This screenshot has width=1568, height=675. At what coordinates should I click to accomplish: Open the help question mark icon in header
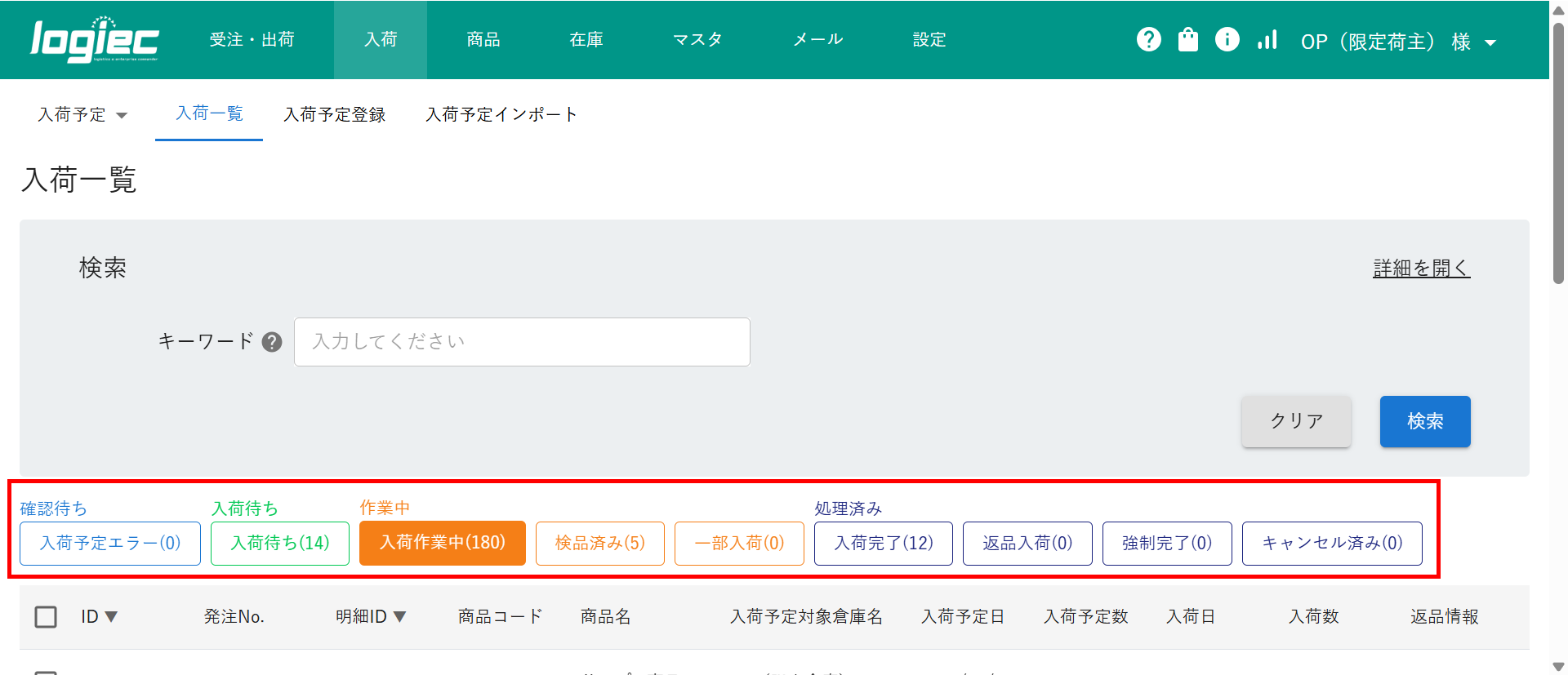(x=1148, y=39)
